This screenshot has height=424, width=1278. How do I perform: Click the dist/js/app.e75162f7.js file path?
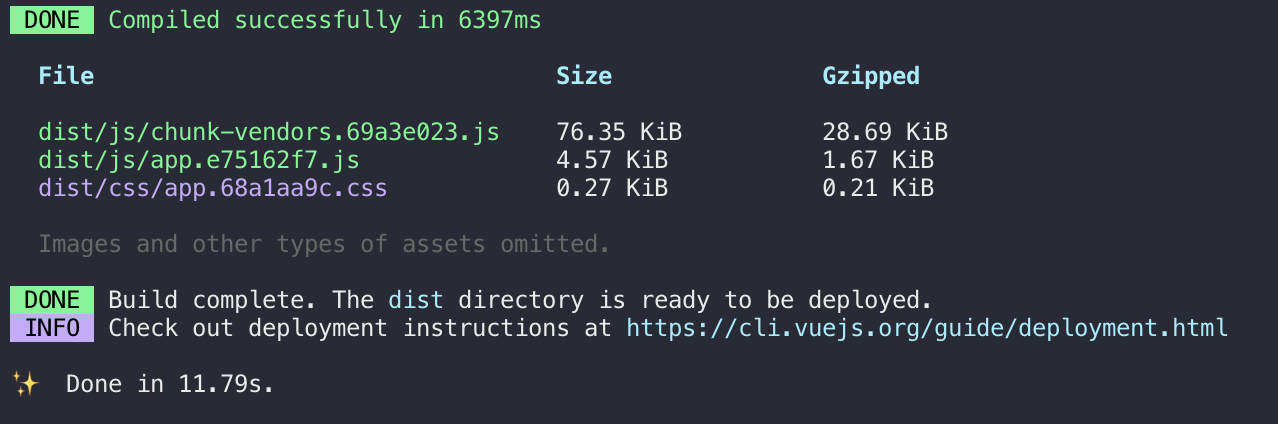(198, 160)
